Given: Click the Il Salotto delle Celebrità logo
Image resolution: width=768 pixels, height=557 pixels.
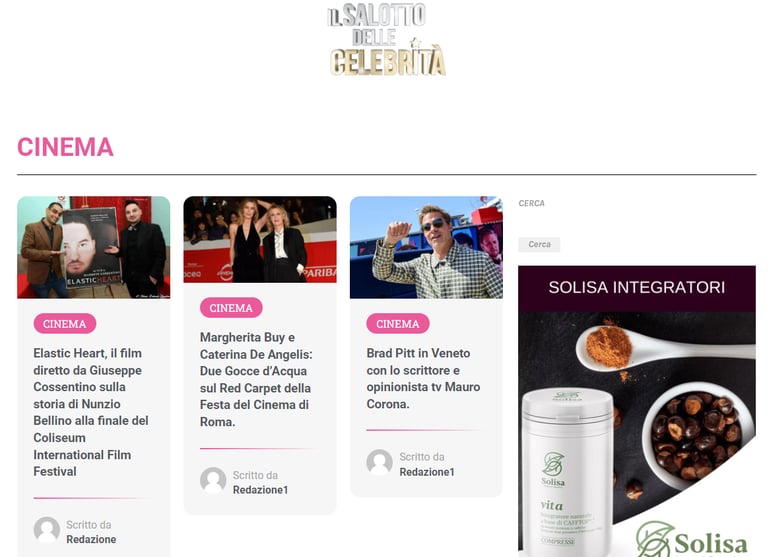Looking at the screenshot, I should (x=386, y=39).
